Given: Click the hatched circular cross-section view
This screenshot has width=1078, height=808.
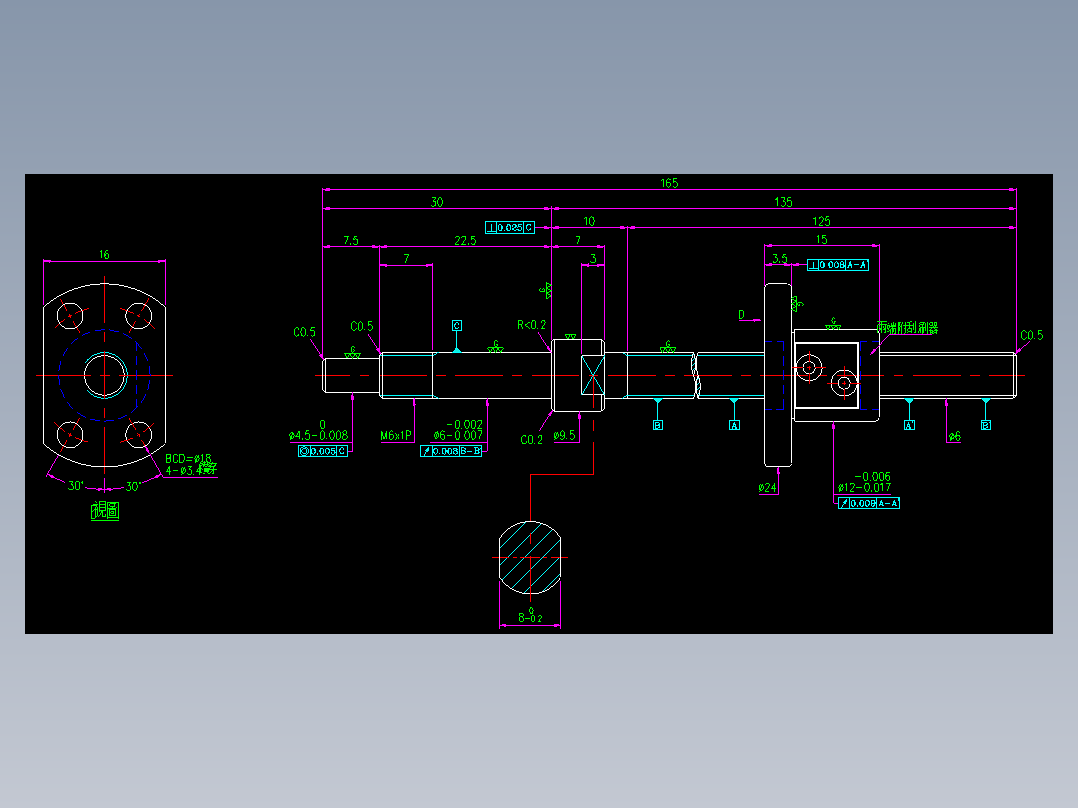Looking at the screenshot, I should pyautogui.click(x=530, y=558).
